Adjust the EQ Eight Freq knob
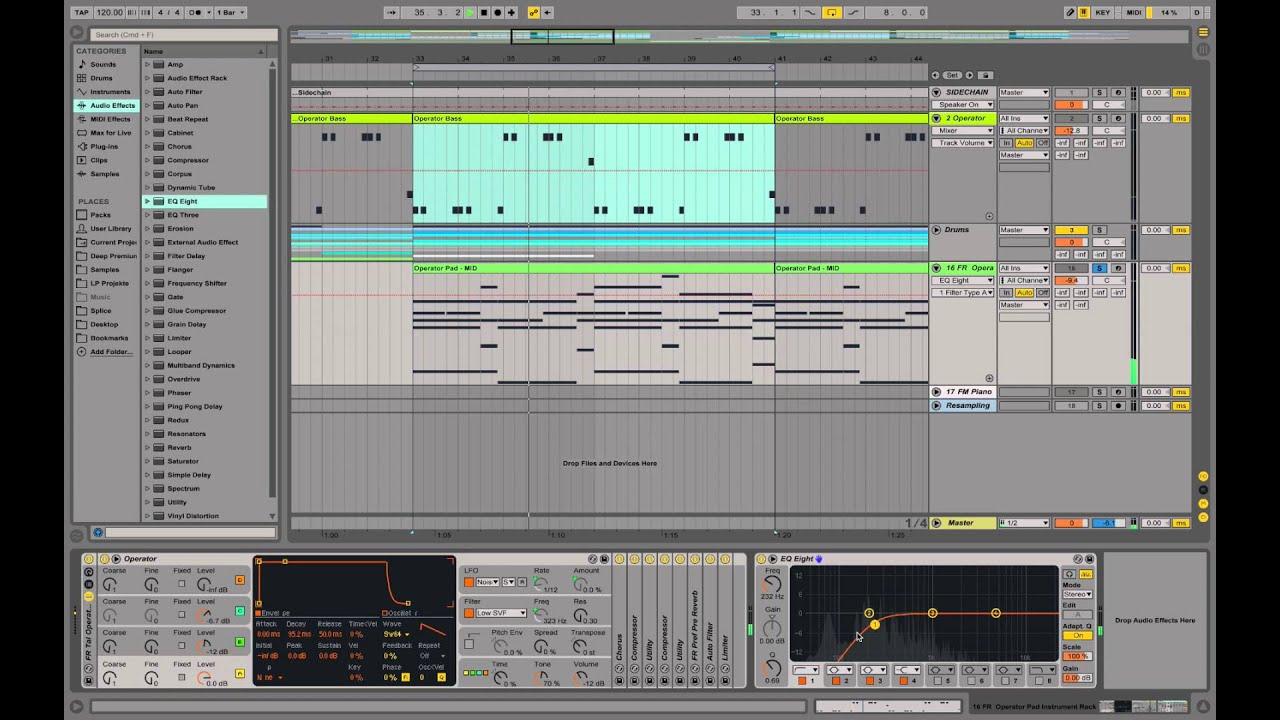 coord(772,583)
